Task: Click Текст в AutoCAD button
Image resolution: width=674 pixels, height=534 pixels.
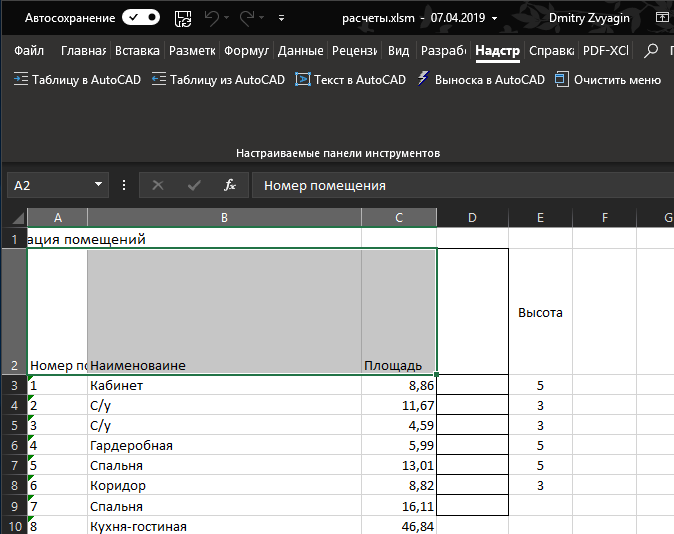Action: click(x=351, y=80)
